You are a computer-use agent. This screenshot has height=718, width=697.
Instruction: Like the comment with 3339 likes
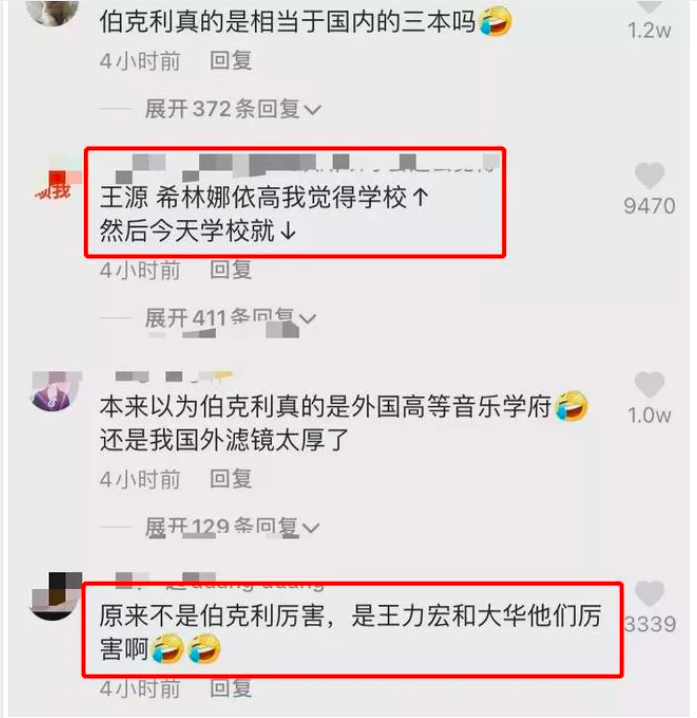click(x=649, y=593)
